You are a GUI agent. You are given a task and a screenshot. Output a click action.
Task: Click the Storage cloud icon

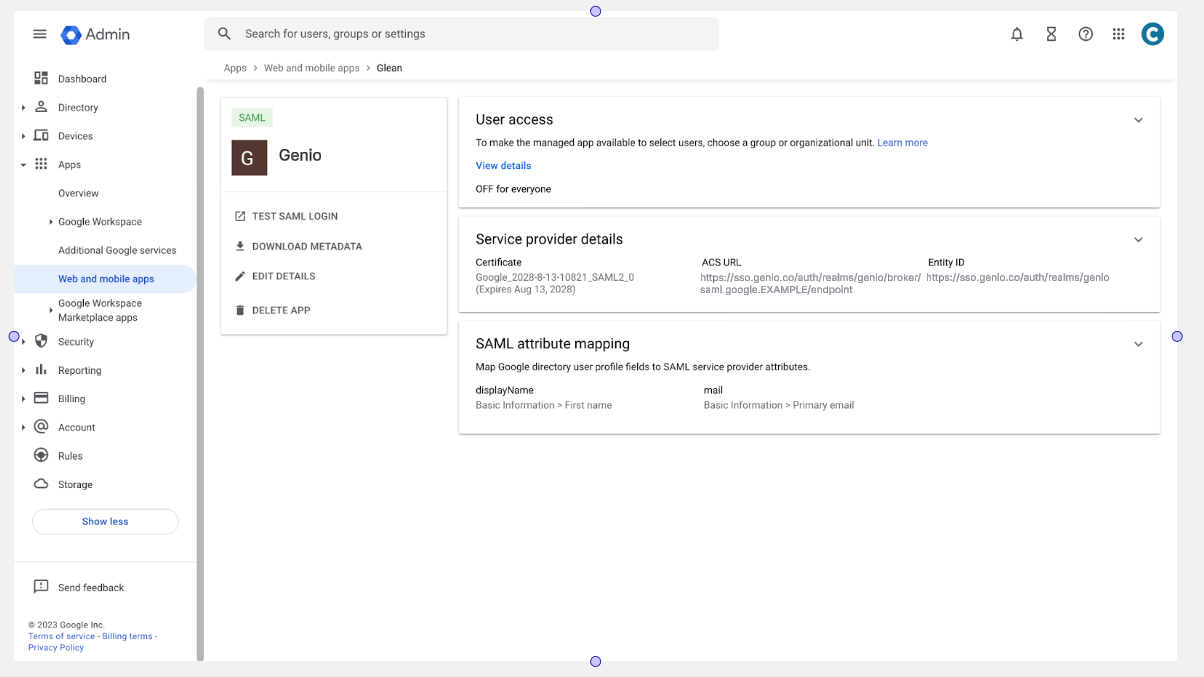41,484
